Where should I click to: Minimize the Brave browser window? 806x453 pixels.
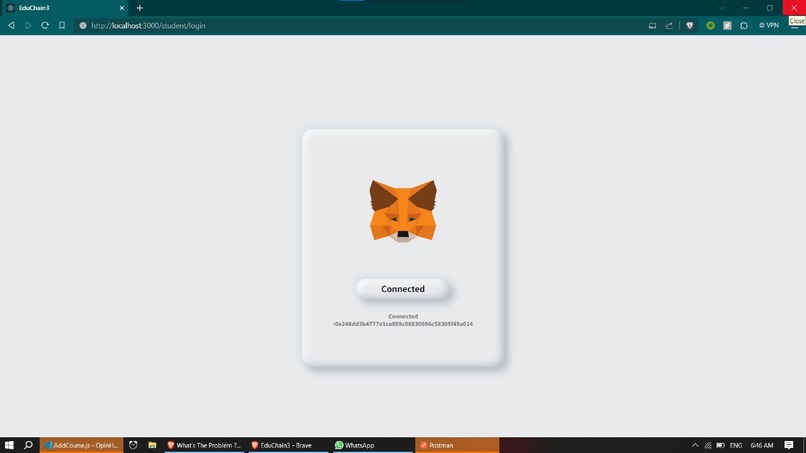tap(745, 8)
